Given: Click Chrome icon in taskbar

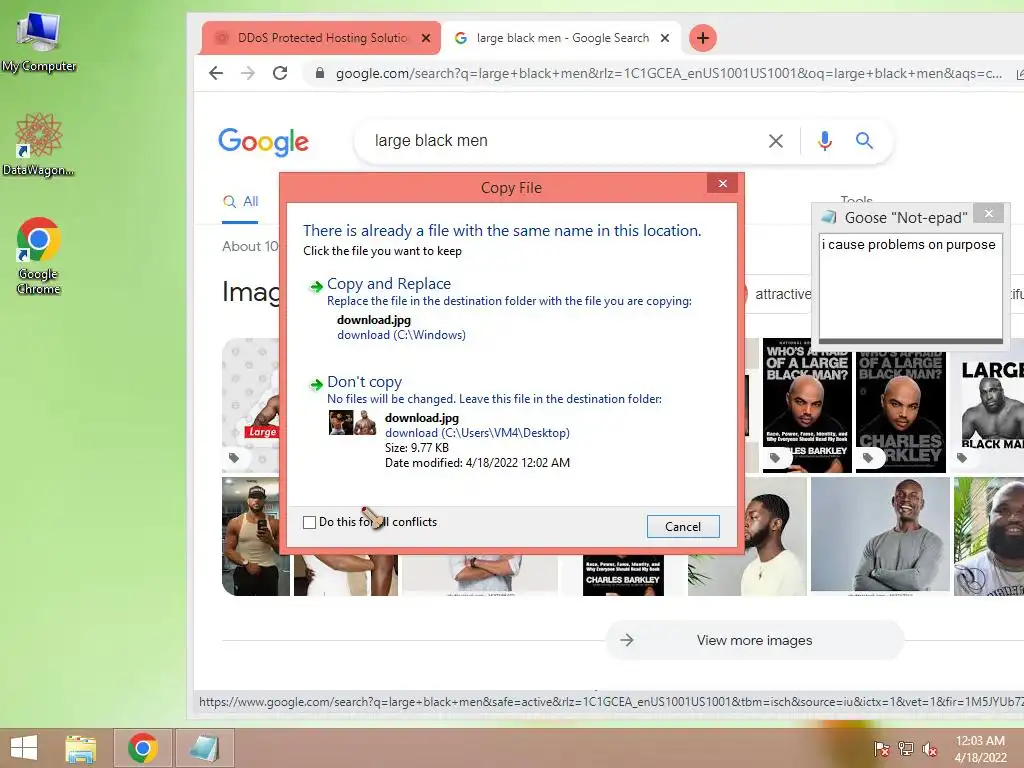Looking at the screenshot, I should point(143,748).
